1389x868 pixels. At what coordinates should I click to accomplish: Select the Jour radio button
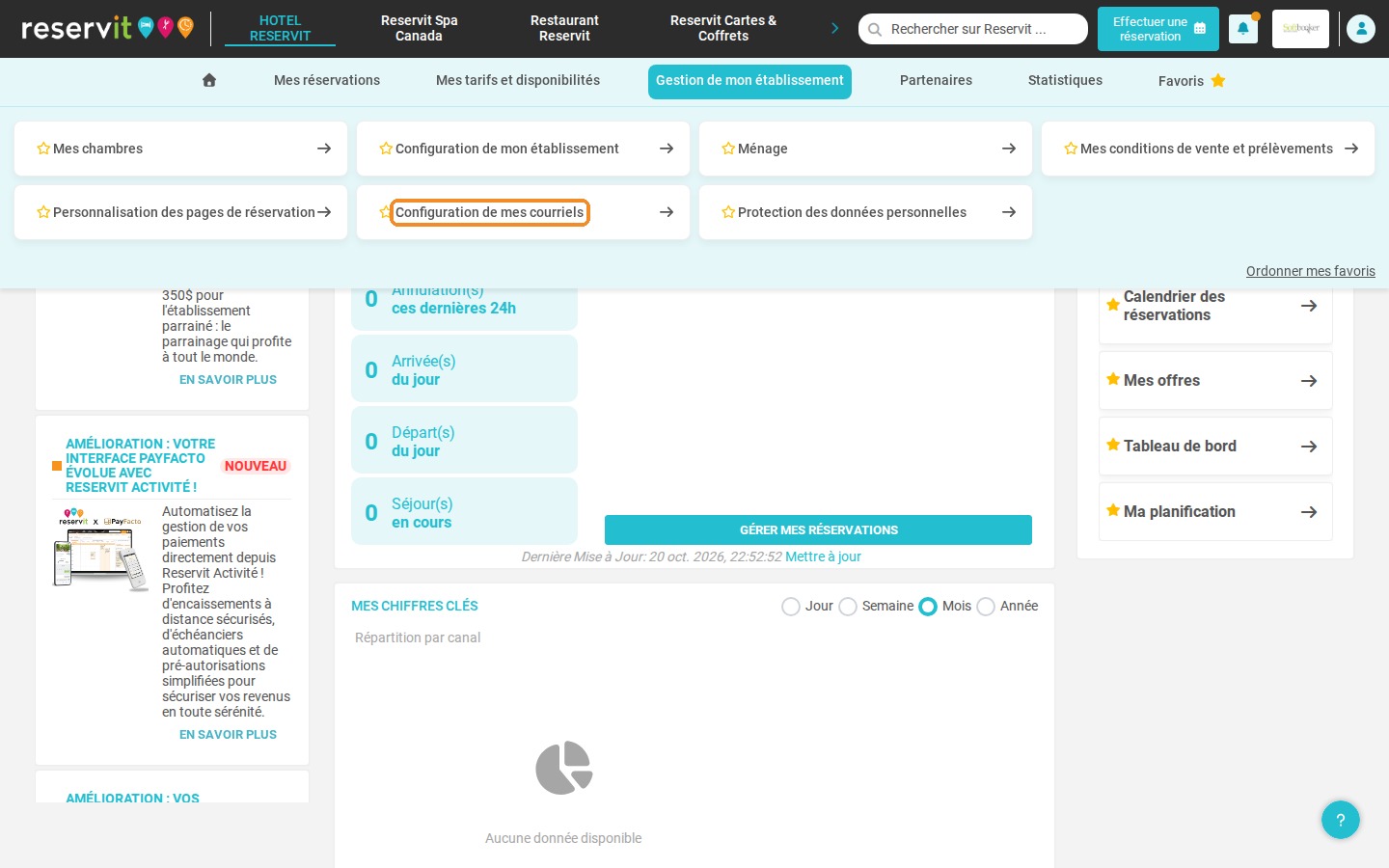pyautogui.click(x=791, y=607)
